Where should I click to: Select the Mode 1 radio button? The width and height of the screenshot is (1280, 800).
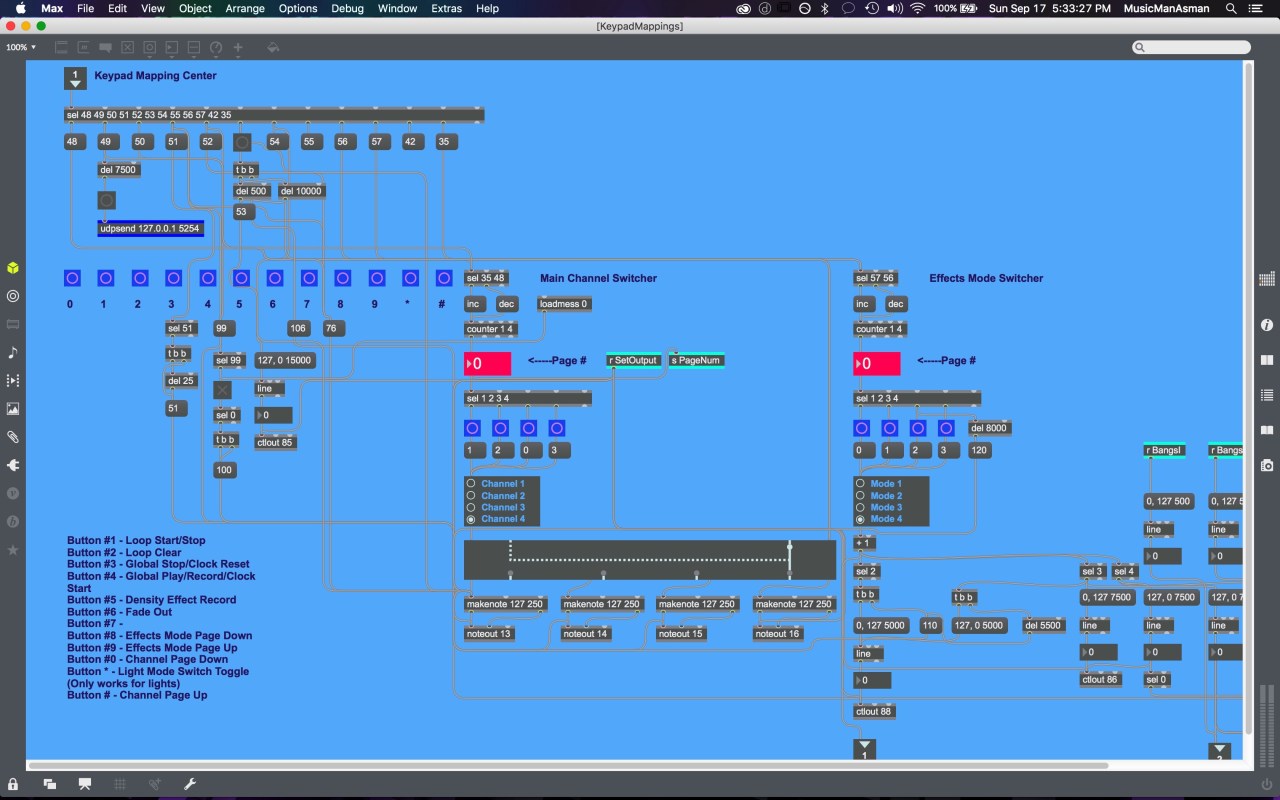tap(860, 484)
